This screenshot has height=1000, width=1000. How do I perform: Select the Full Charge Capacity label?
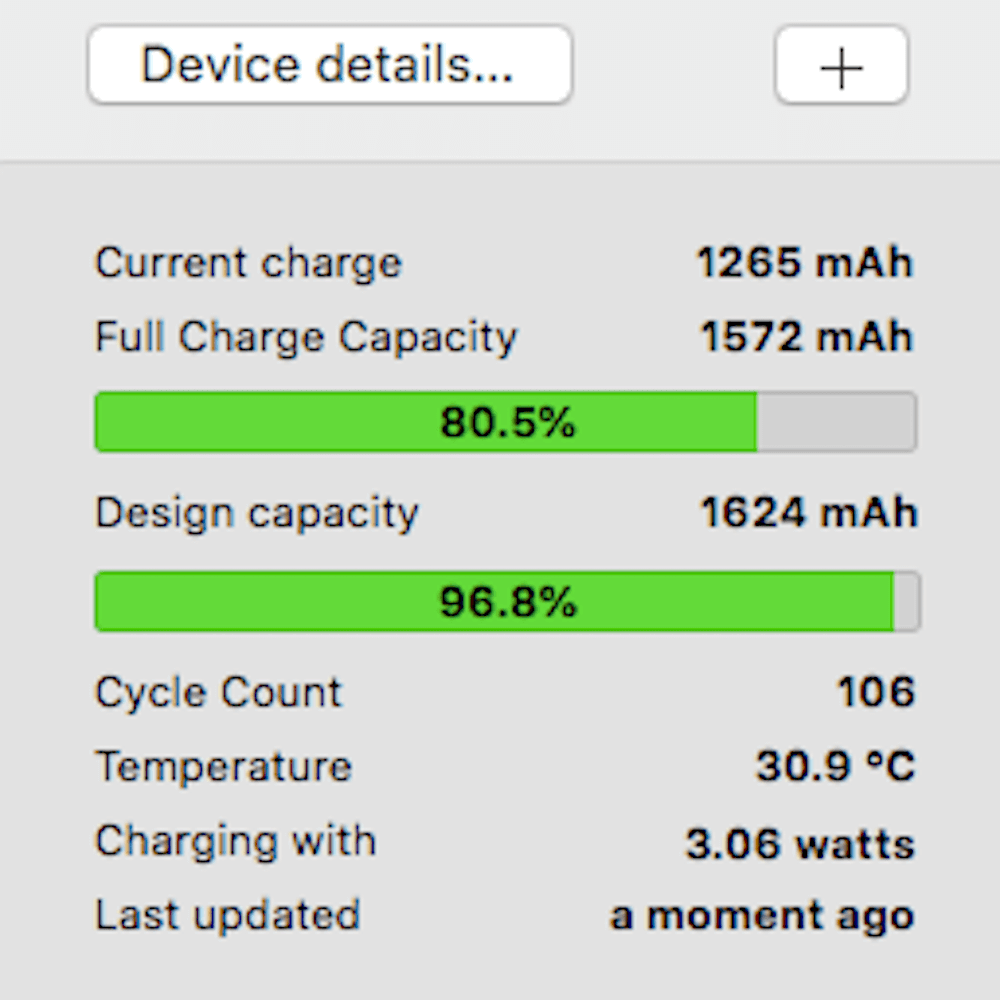(306, 337)
